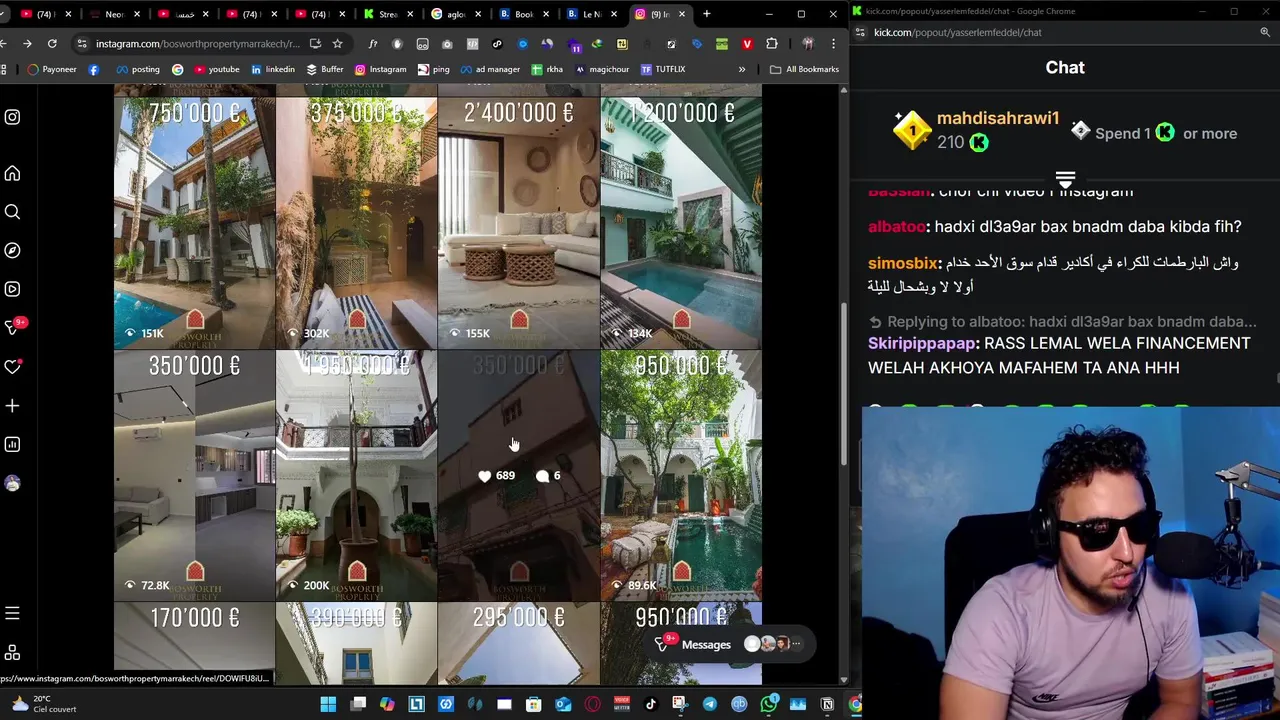This screenshot has width=1280, height=720.
Task: Open the red V extension icon
Action: [x=747, y=44]
